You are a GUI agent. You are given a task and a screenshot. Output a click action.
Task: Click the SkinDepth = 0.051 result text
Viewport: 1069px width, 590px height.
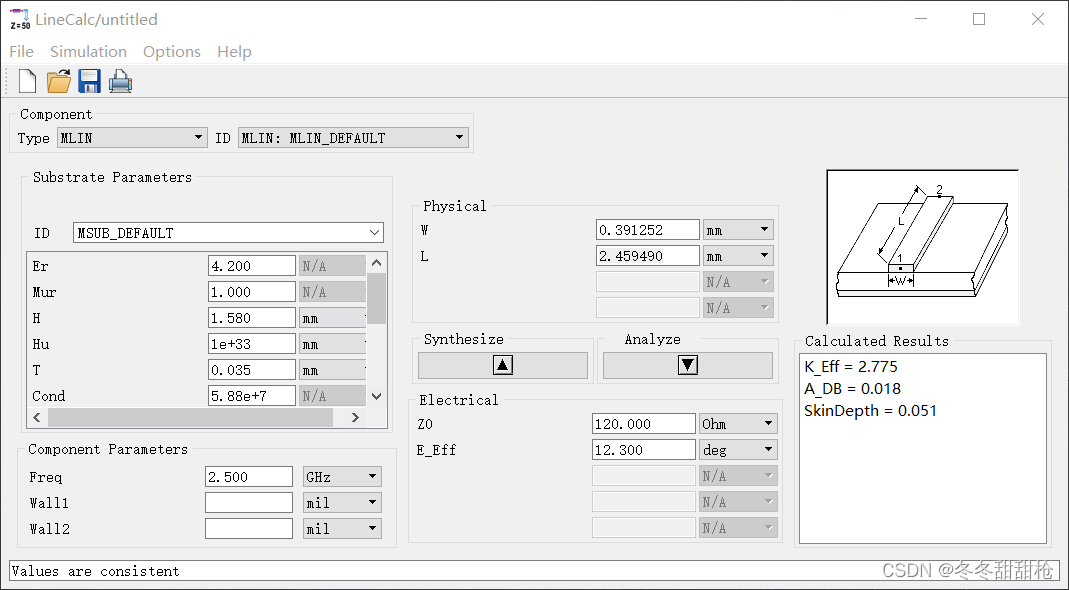coord(870,411)
